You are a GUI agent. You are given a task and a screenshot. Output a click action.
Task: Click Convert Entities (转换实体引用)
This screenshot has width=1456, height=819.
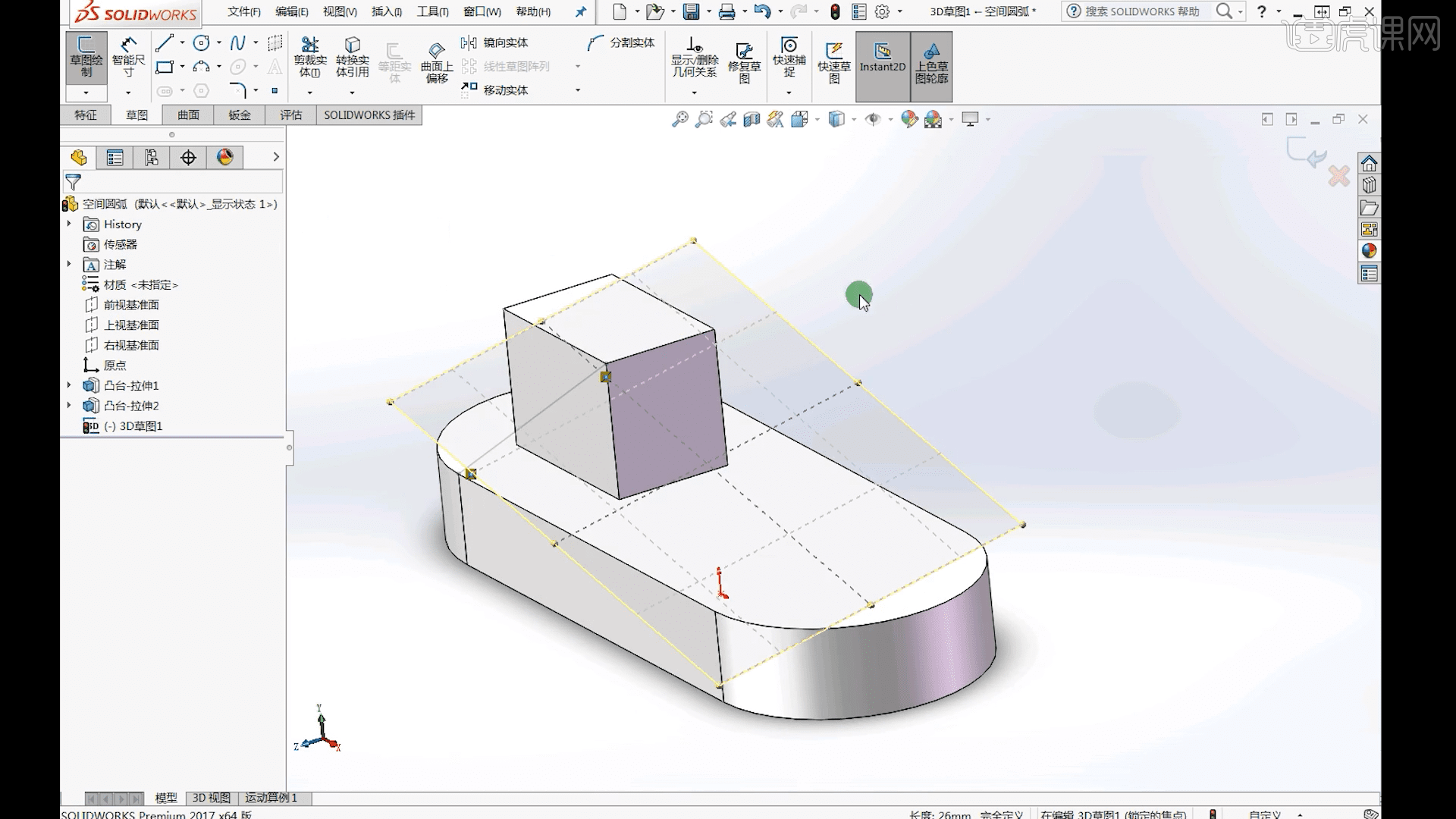(351, 55)
